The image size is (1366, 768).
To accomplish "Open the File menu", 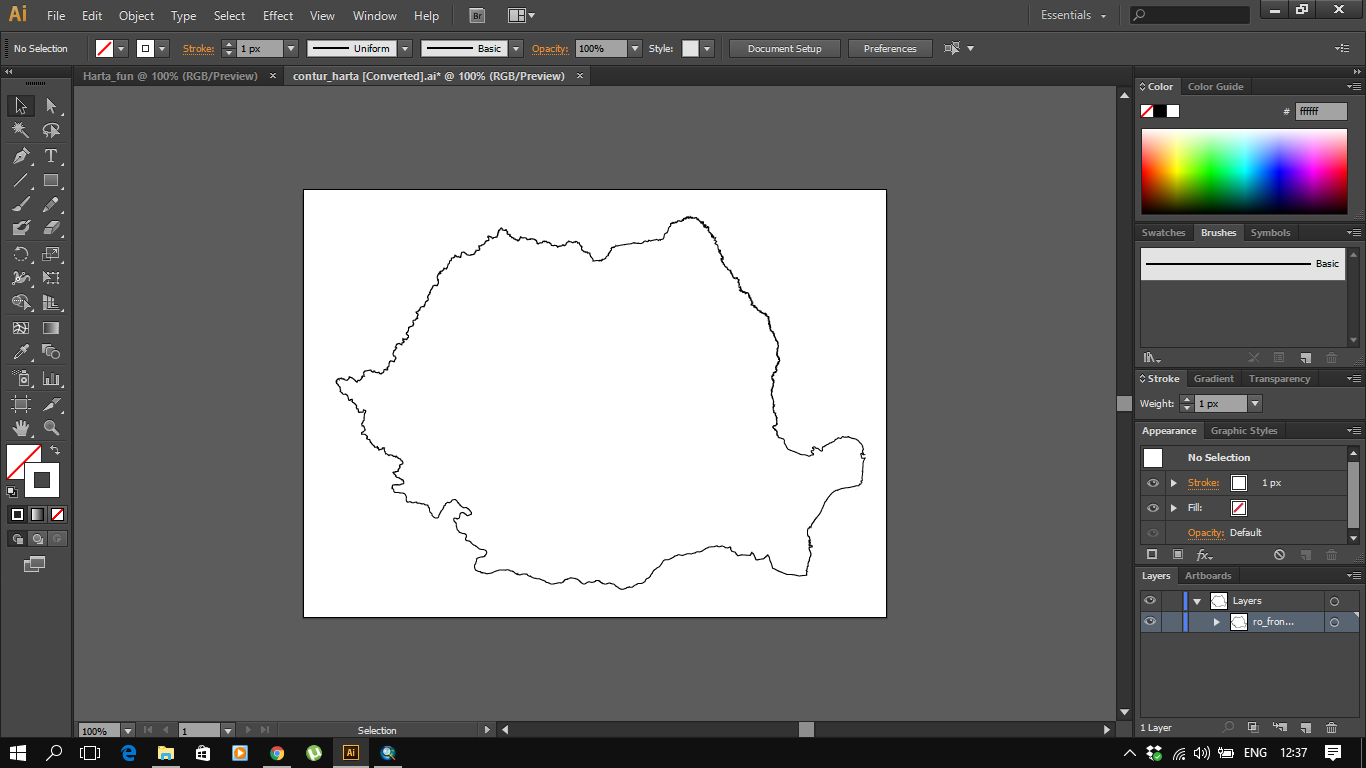I will (x=56, y=16).
